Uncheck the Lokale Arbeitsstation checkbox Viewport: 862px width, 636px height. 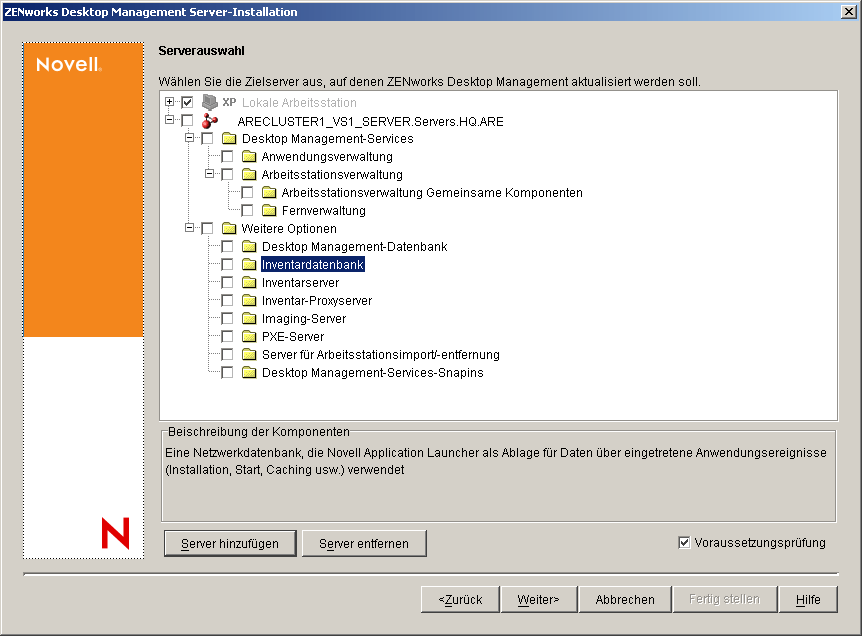pyautogui.click(x=187, y=102)
